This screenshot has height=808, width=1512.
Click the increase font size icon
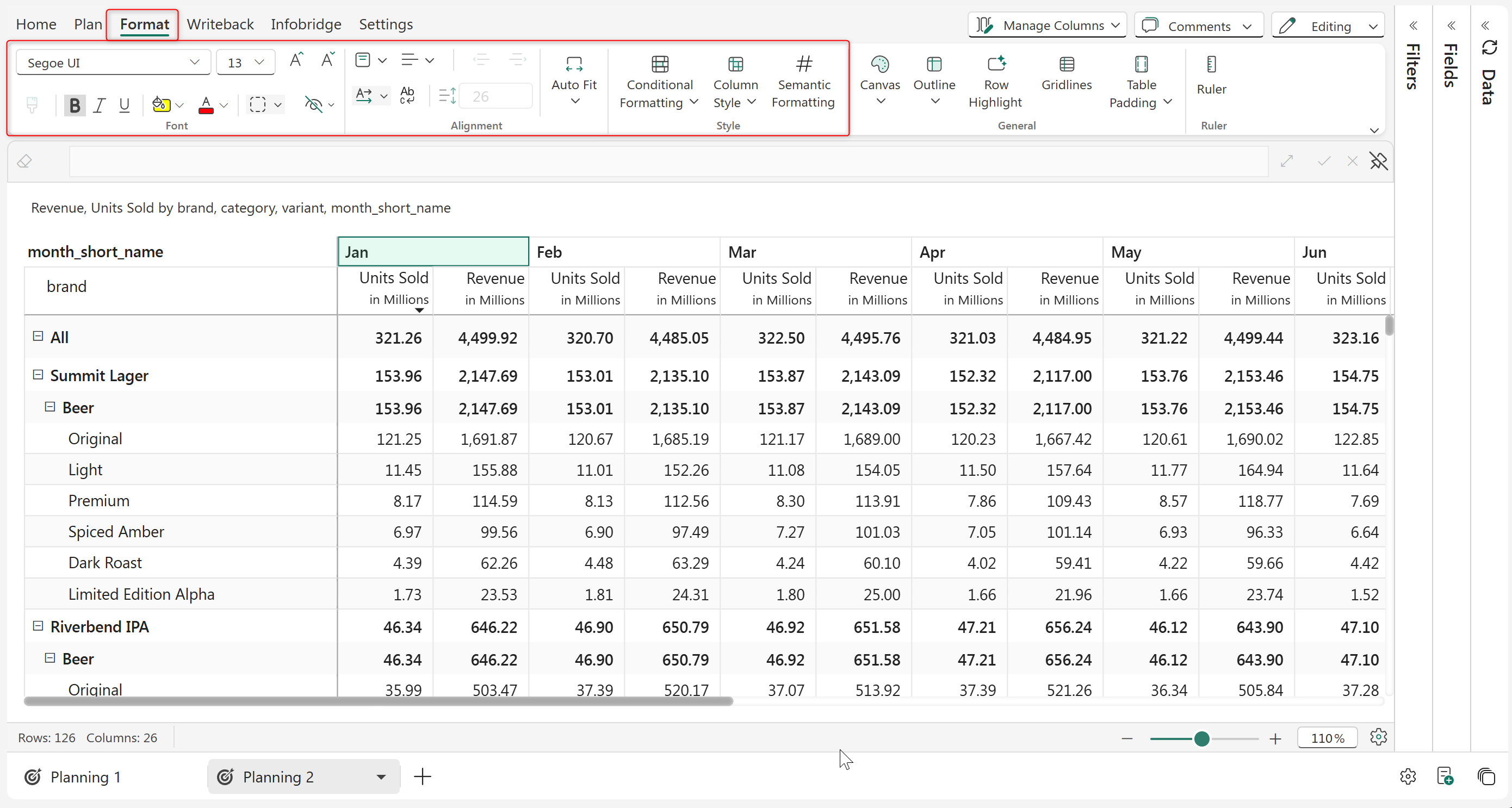(x=296, y=60)
